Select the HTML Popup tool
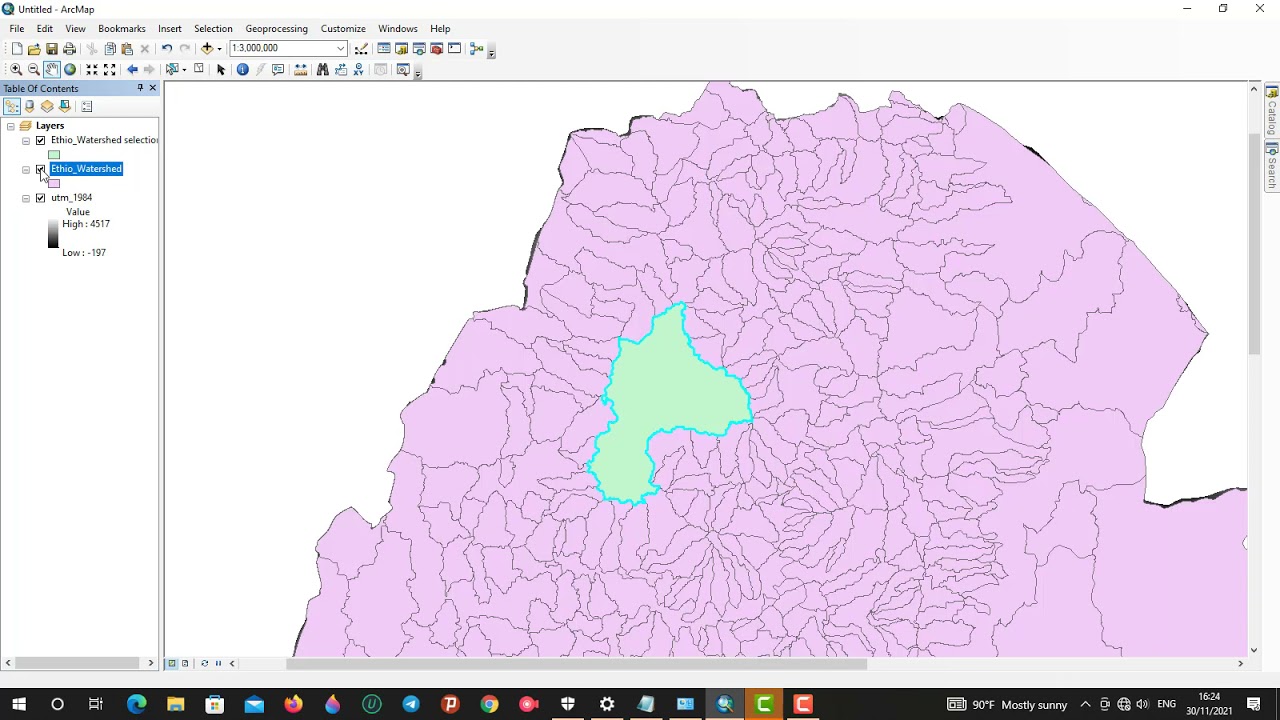 coord(278,69)
